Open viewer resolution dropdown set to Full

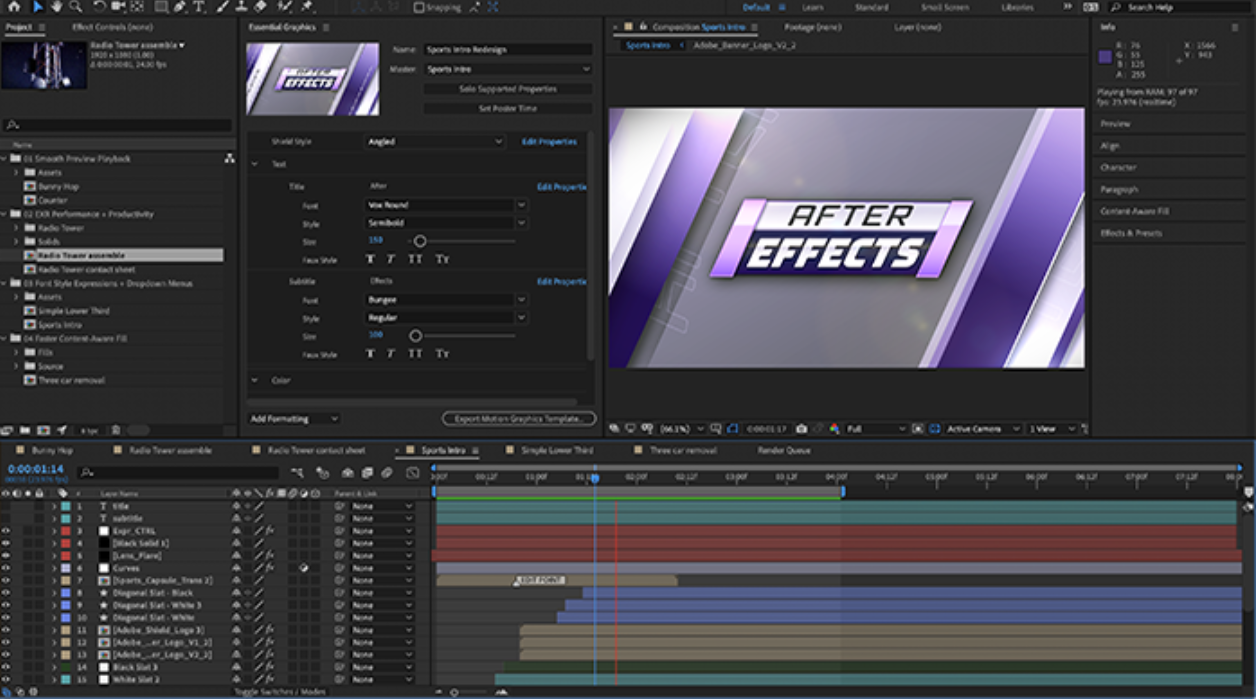pyautogui.click(x=876, y=429)
